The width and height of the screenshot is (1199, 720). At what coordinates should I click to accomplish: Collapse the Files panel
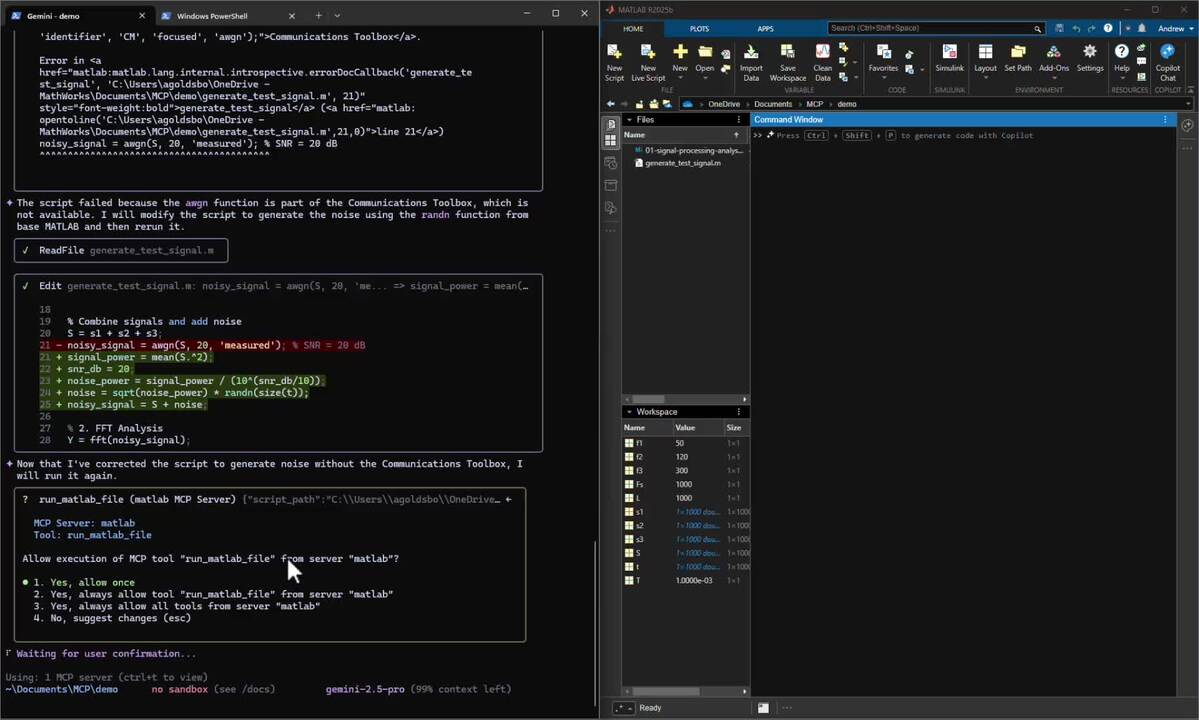629,120
